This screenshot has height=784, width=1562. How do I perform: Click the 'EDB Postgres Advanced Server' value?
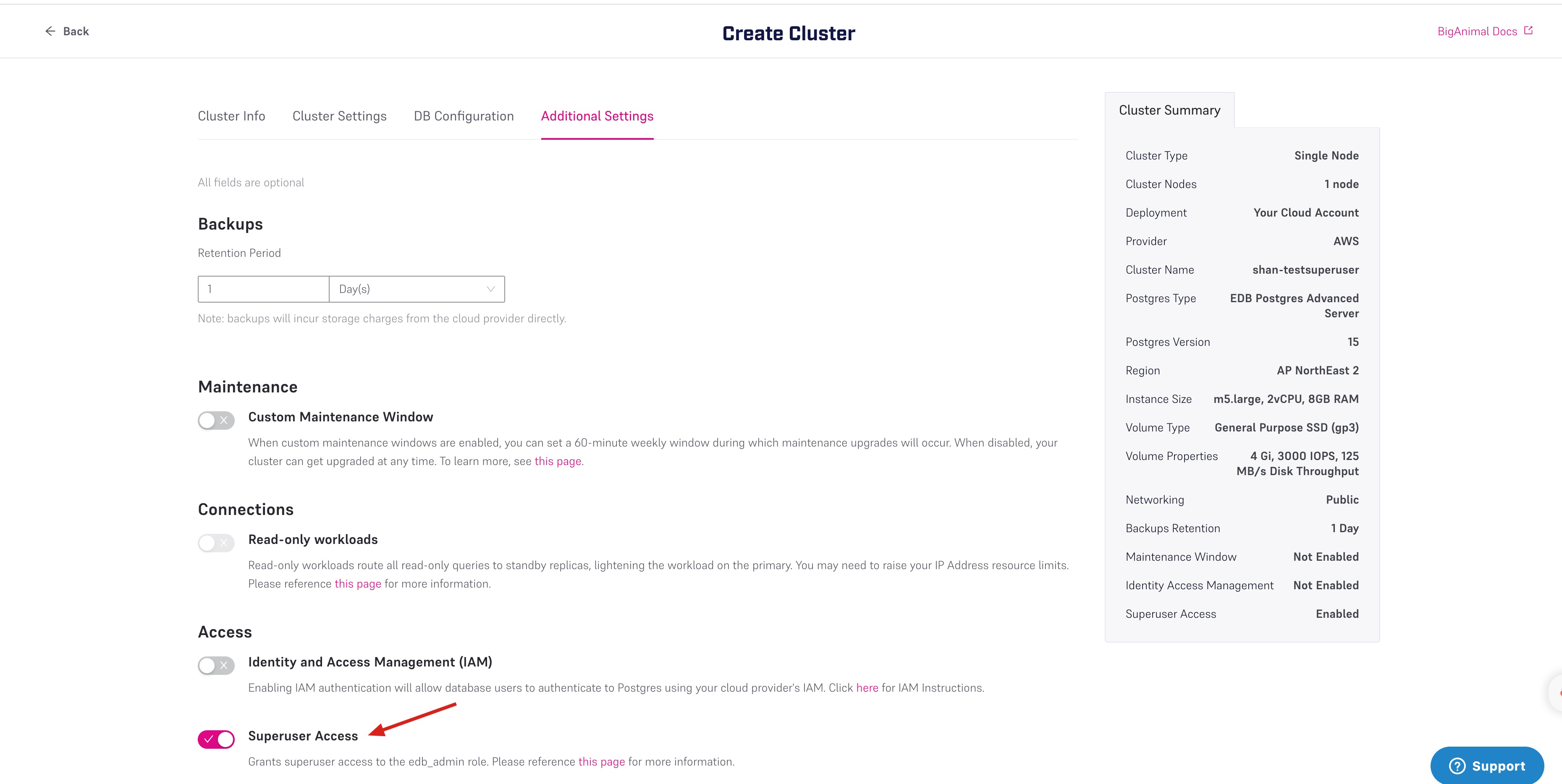click(x=1294, y=306)
